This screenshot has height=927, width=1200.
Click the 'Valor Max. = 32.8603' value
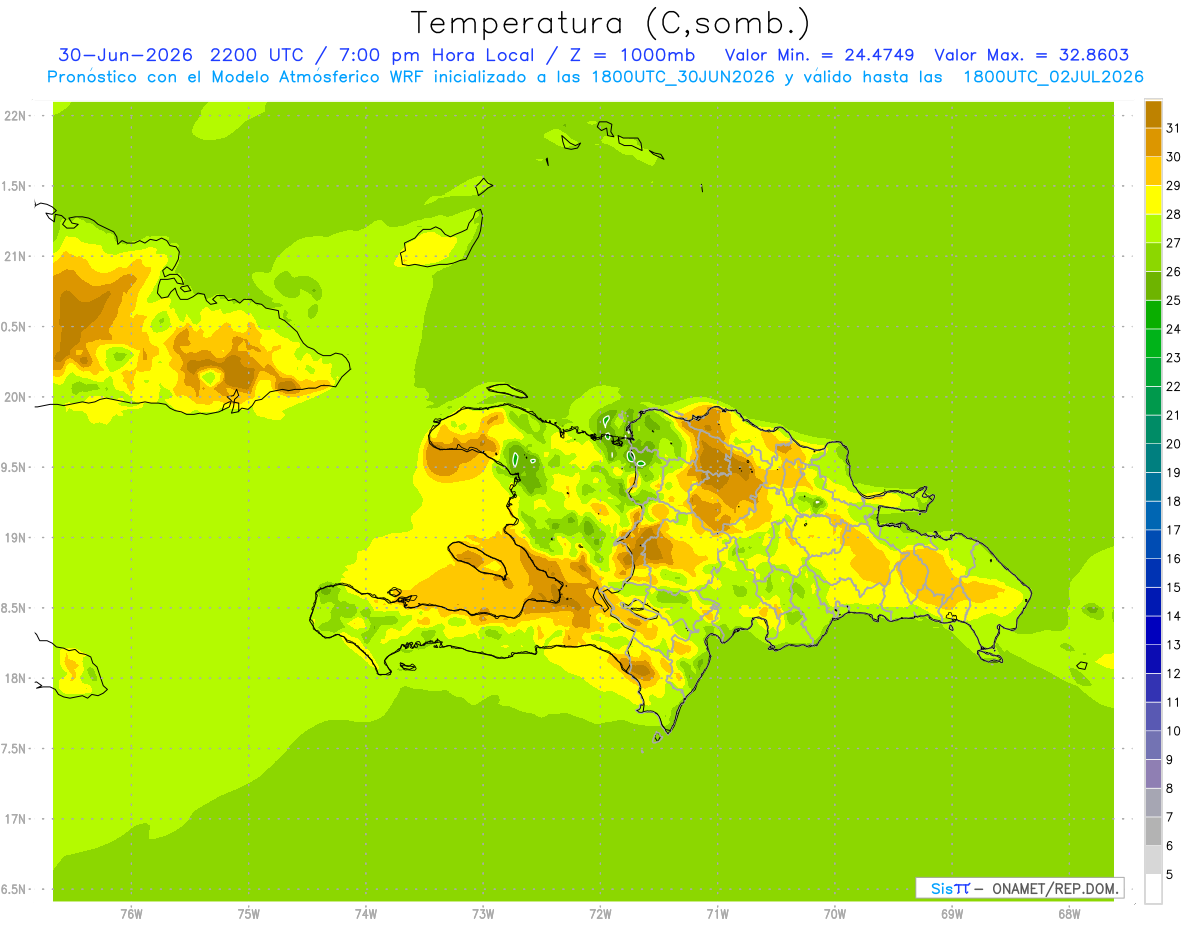(1031, 54)
